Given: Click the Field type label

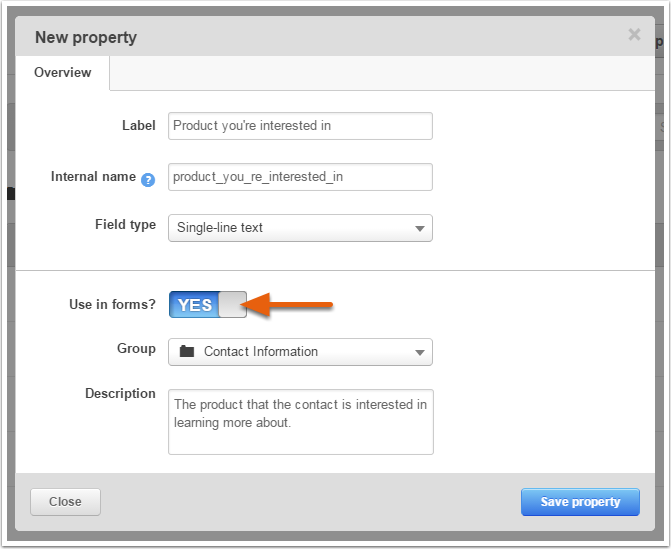Looking at the screenshot, I should coord(125,225).
